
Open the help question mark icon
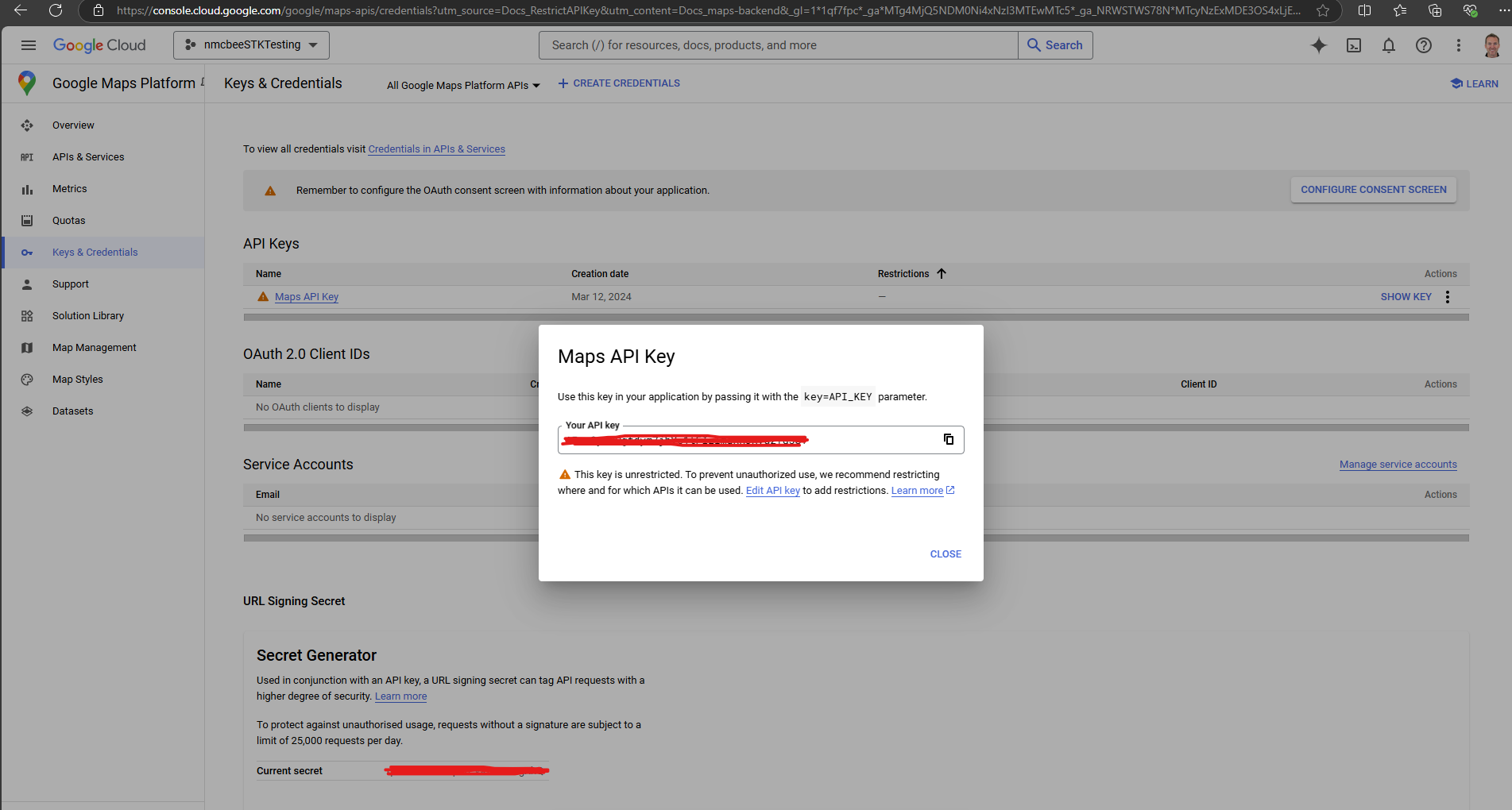point(1424,45)
